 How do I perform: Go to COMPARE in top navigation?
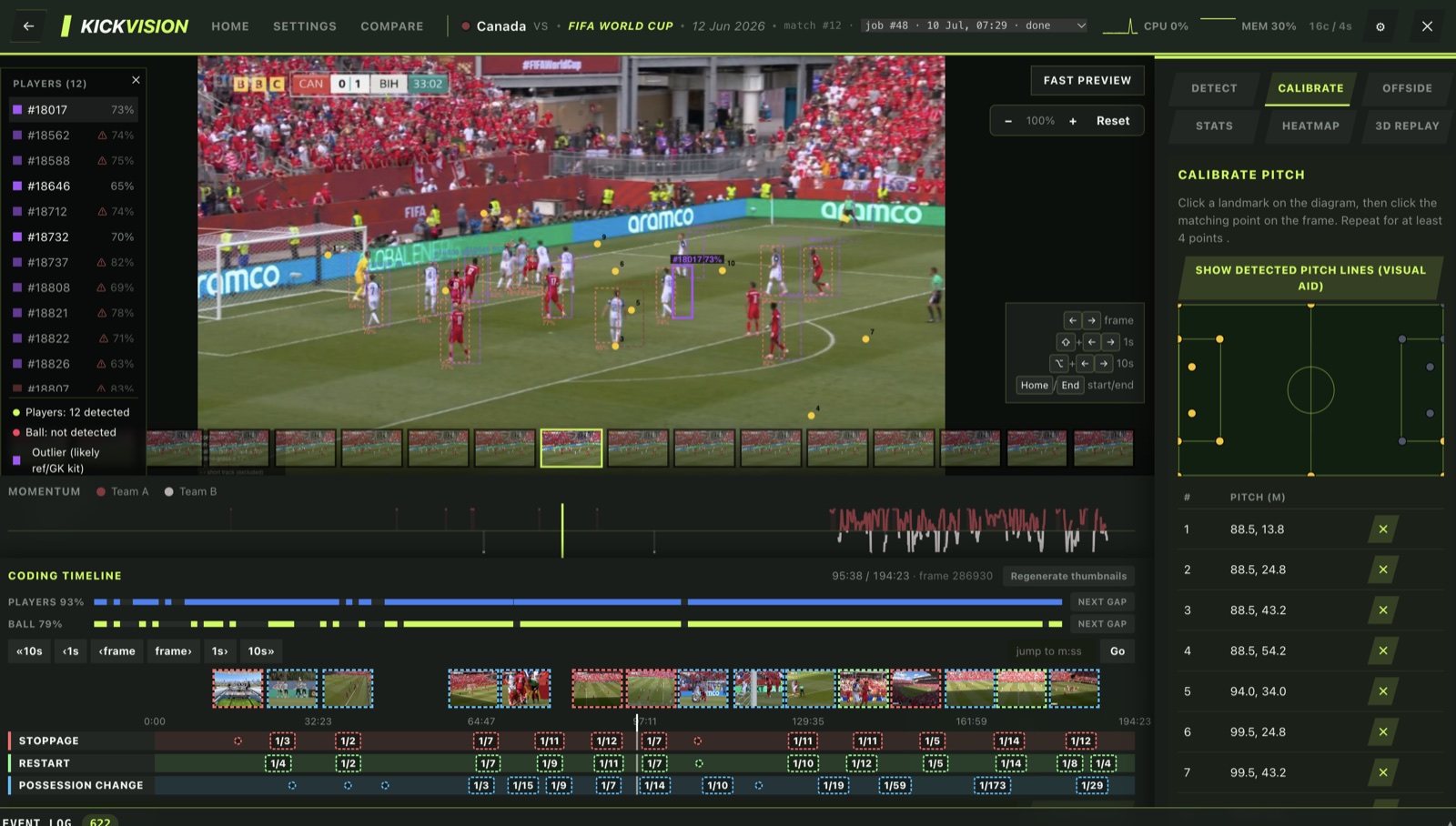391,26
